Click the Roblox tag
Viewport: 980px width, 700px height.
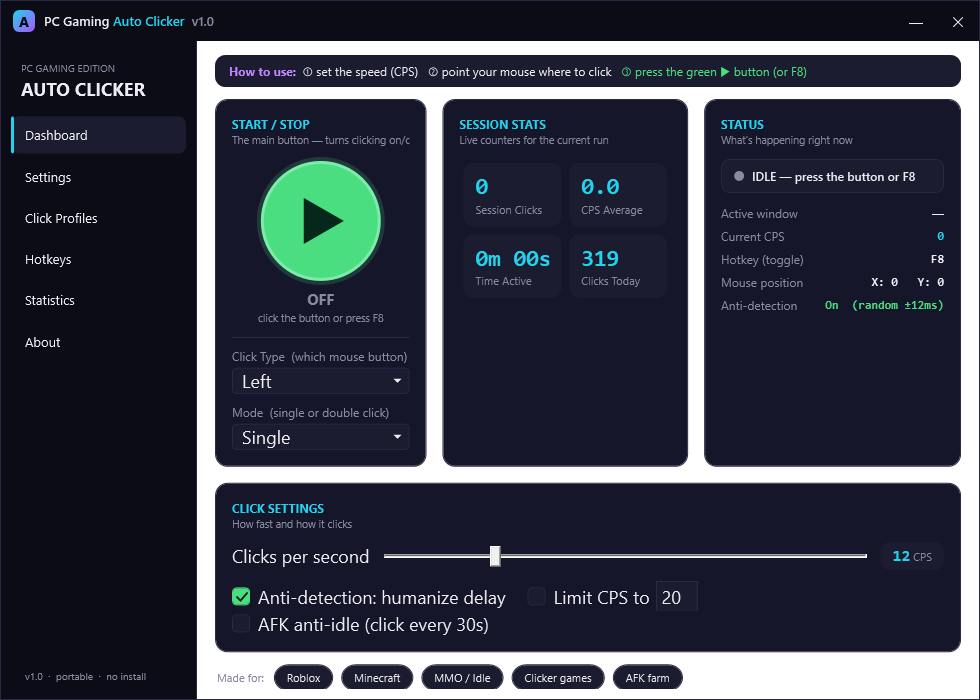point(303,678)
